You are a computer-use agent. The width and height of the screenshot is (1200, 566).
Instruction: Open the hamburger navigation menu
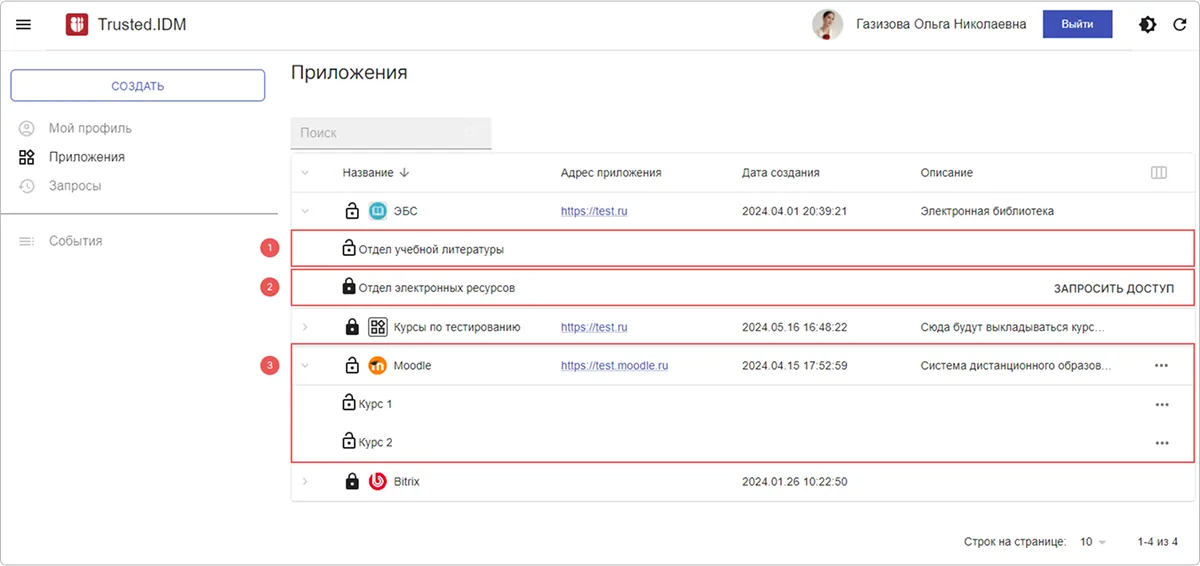[24, 24]
